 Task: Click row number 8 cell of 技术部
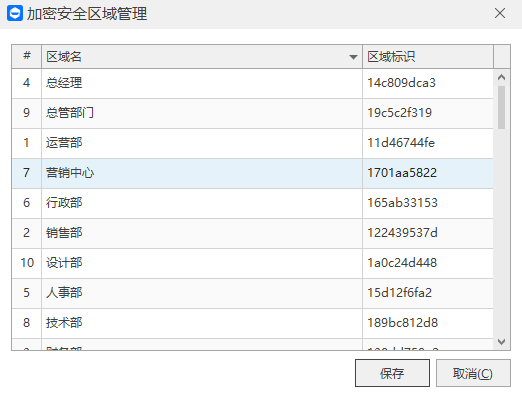(x=27, y=323)
